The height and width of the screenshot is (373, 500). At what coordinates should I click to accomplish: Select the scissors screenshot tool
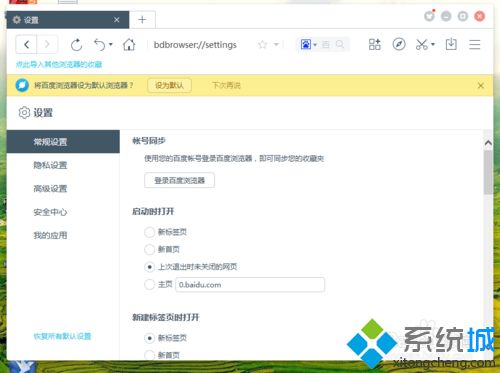tap(422, 44)
